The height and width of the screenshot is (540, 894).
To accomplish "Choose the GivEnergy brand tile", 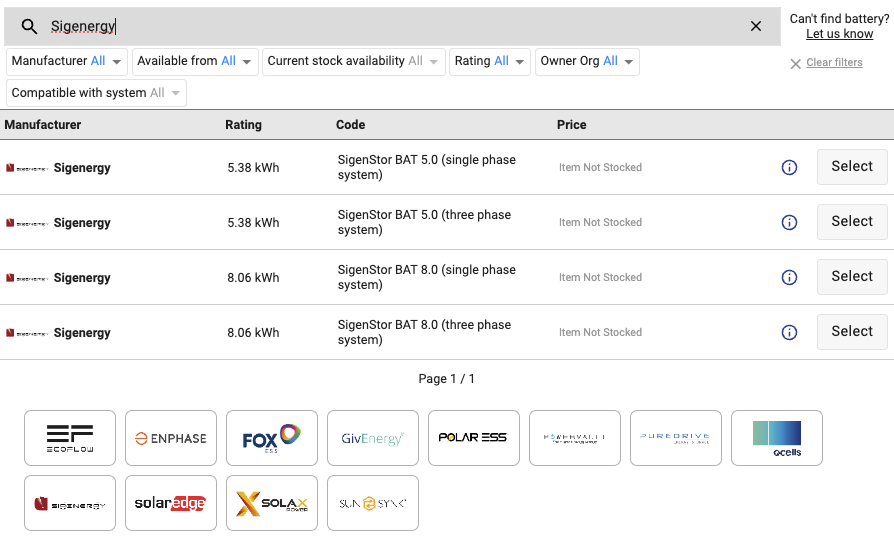I will tap(373, 438).
